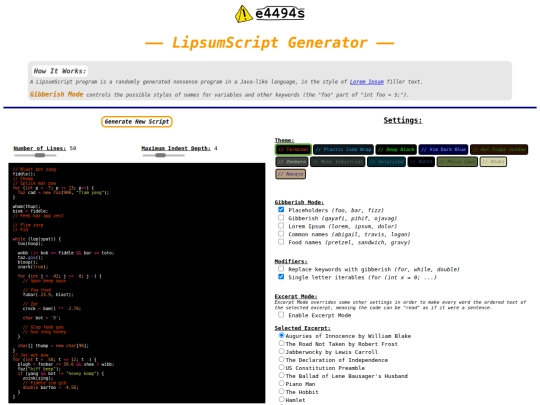Screen dimensions: 540x405
Task: Open the Lorem Ipsum link
Action: click(x=366, y=82)
